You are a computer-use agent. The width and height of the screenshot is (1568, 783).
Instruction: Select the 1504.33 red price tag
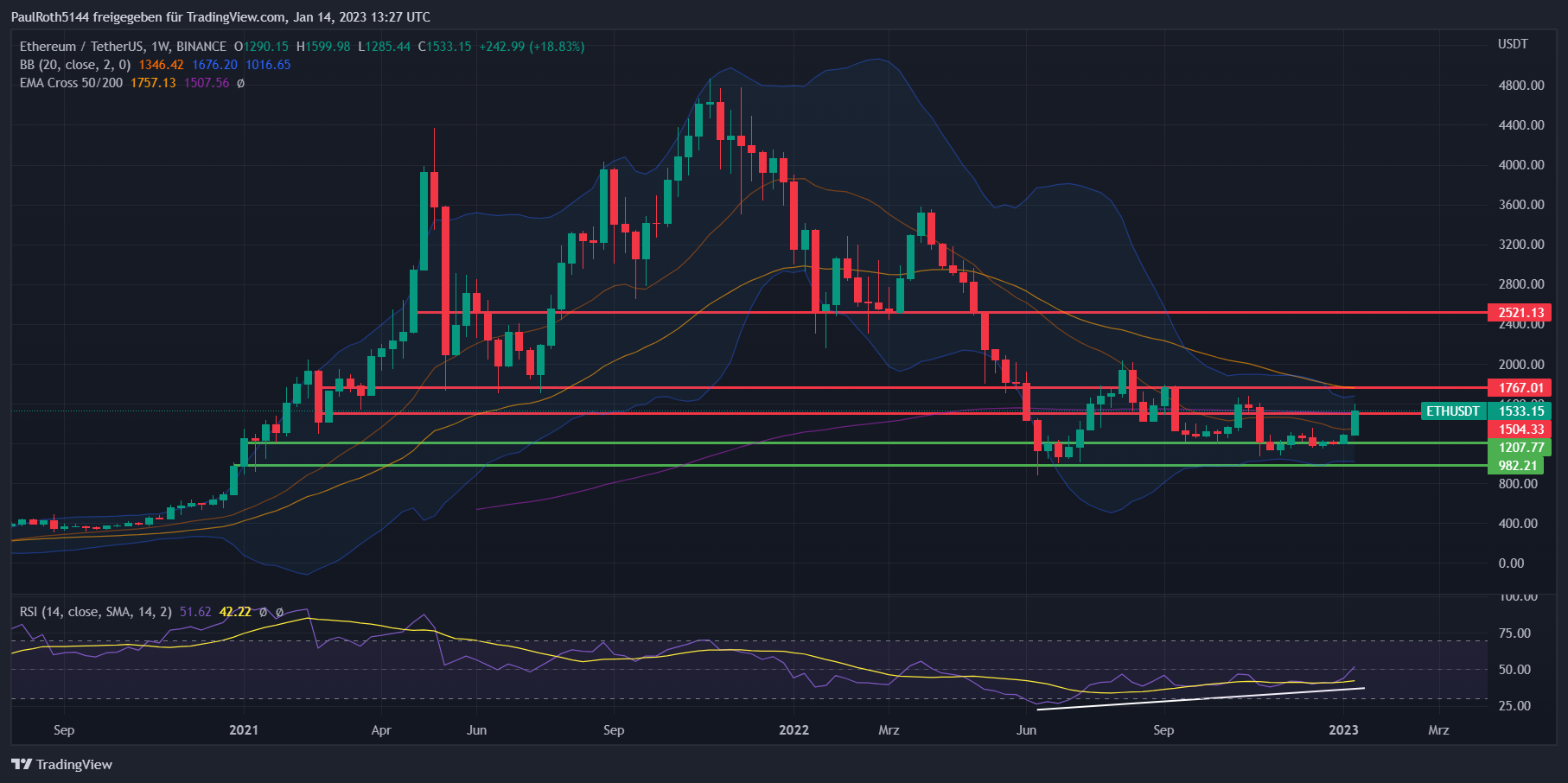click(x=1520, y=430)
